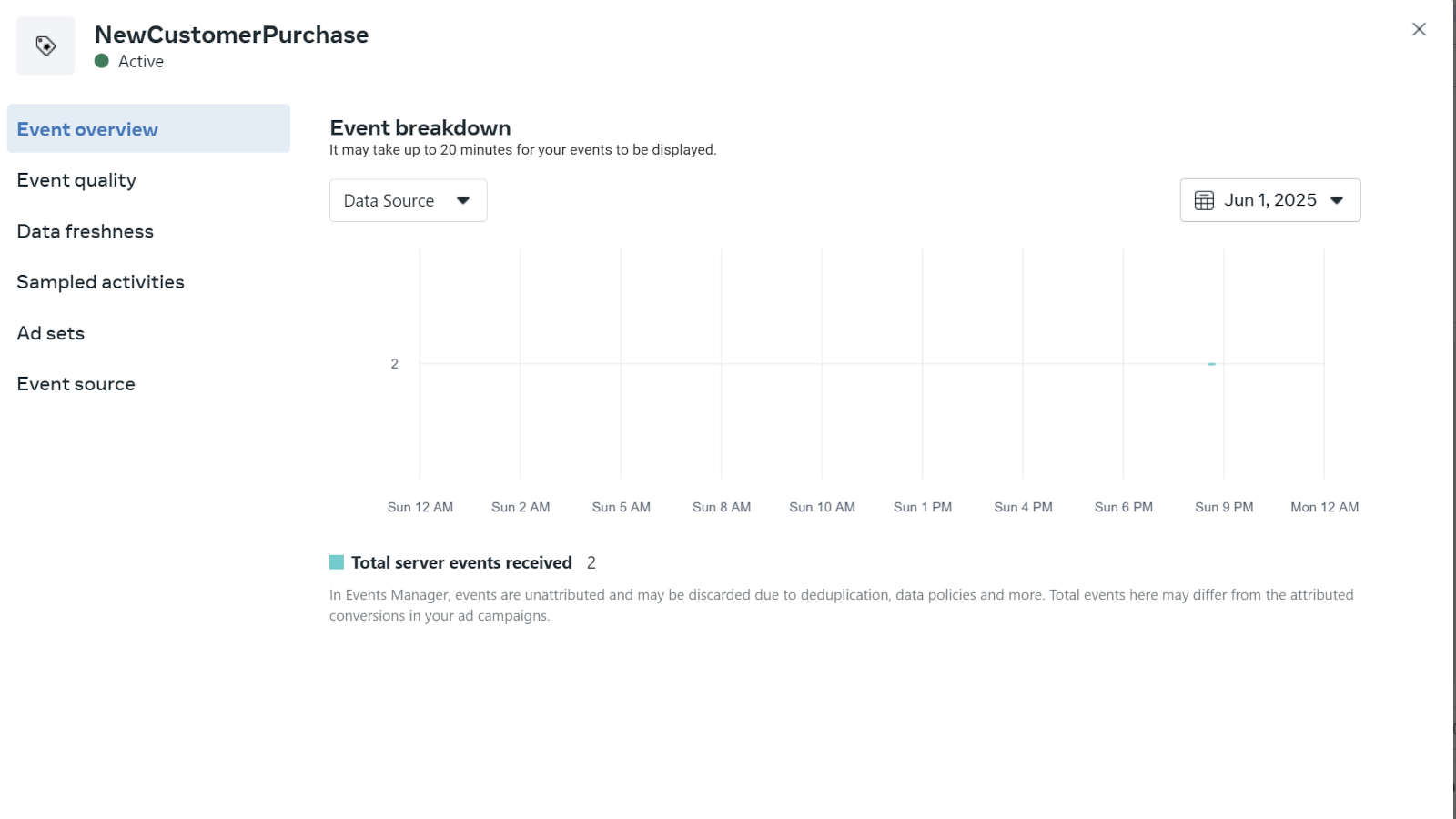Open the Data Source dropdown
1456x819 pixels.
408,200
